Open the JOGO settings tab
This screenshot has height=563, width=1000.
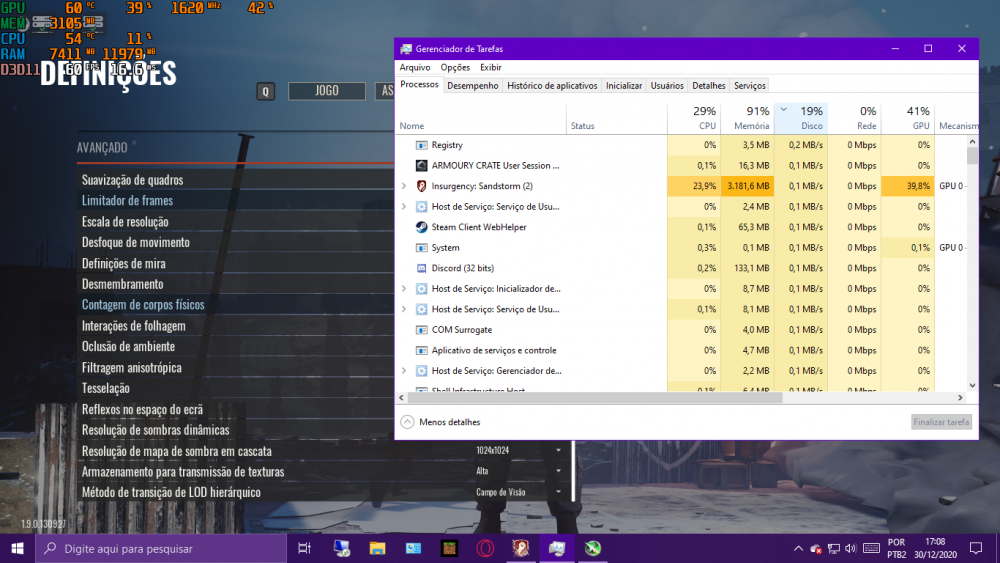click(327, 91)
